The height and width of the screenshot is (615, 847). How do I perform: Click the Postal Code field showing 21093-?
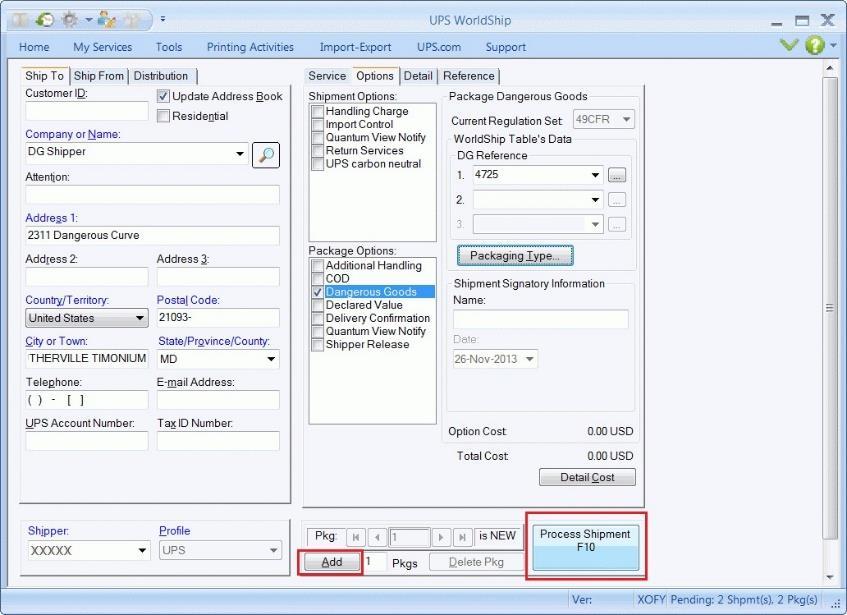pyautogui.click(x=218, y=317)
